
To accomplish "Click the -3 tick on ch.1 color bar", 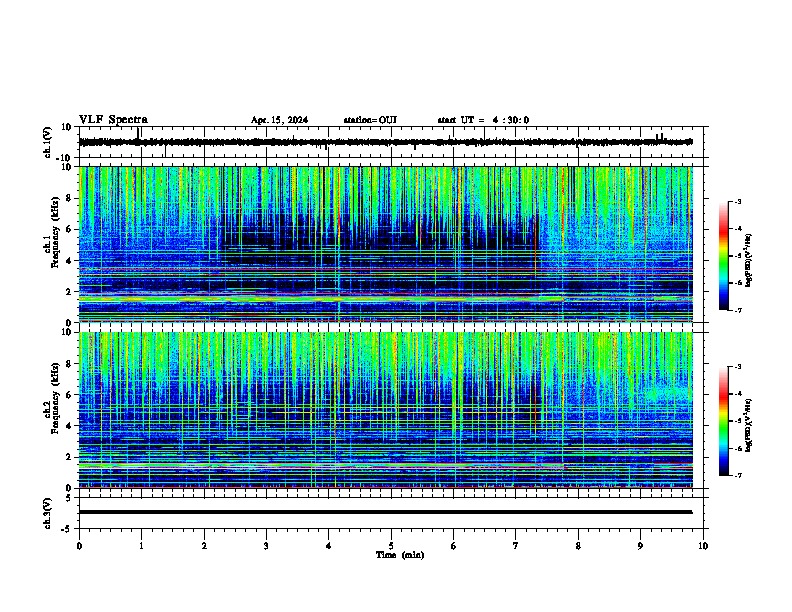I will click(737, 201).
